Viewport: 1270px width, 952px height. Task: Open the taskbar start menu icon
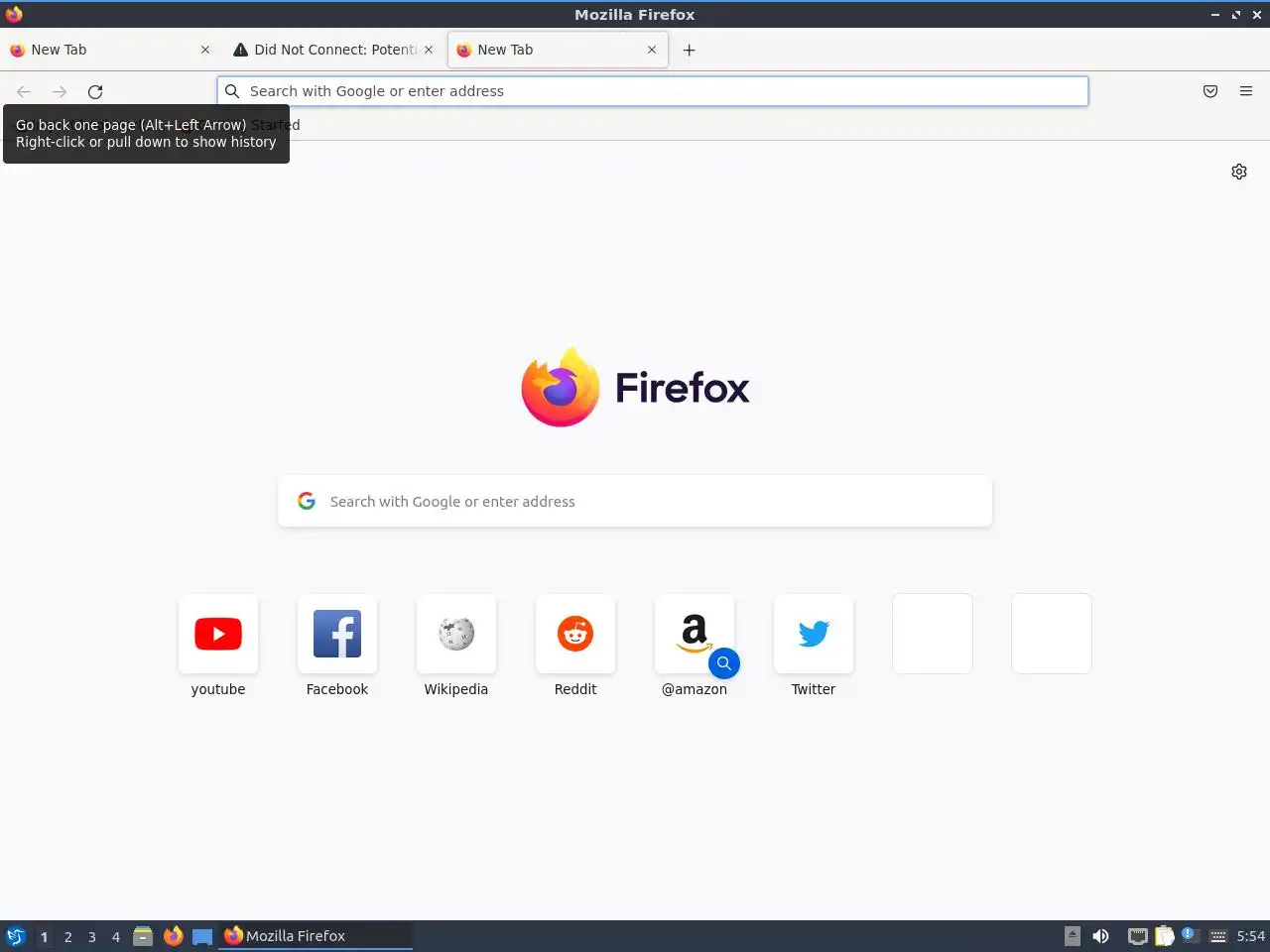(x=16, y=936)
